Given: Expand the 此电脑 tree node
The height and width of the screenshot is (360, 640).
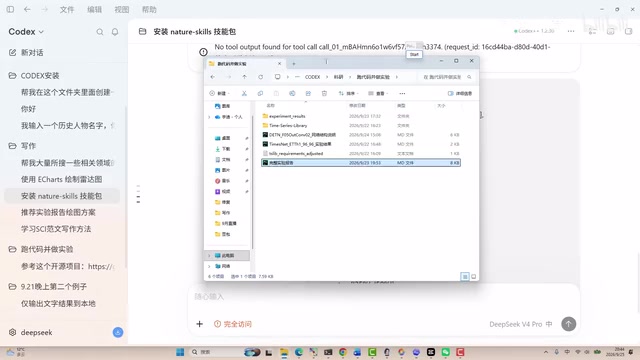Looking at the screenshot, I should pos(209,256).
